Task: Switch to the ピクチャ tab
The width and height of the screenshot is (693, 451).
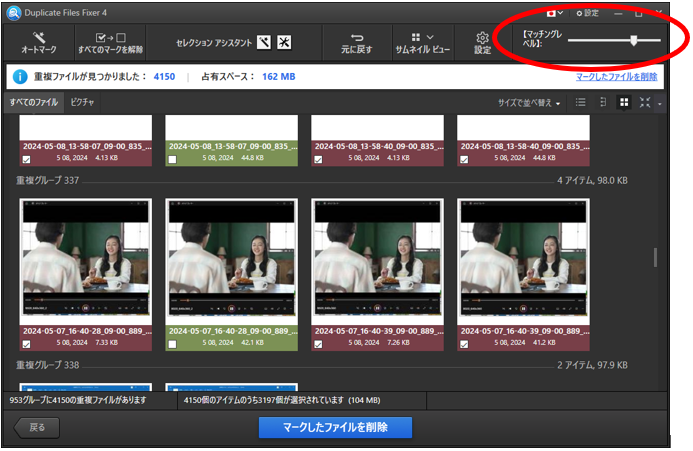Action: coord(82,103)
